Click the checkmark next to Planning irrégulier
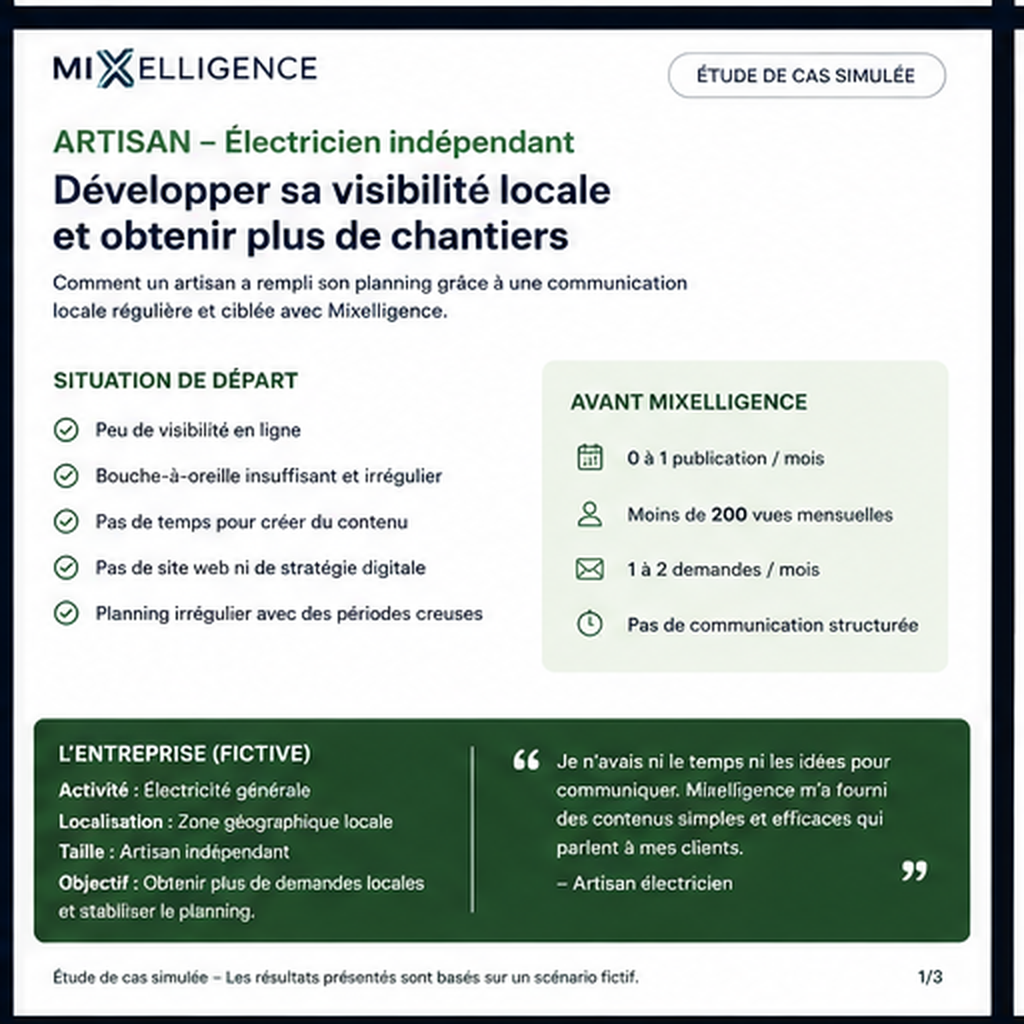Viewport: 1024px width, 1024px height. 66,613
